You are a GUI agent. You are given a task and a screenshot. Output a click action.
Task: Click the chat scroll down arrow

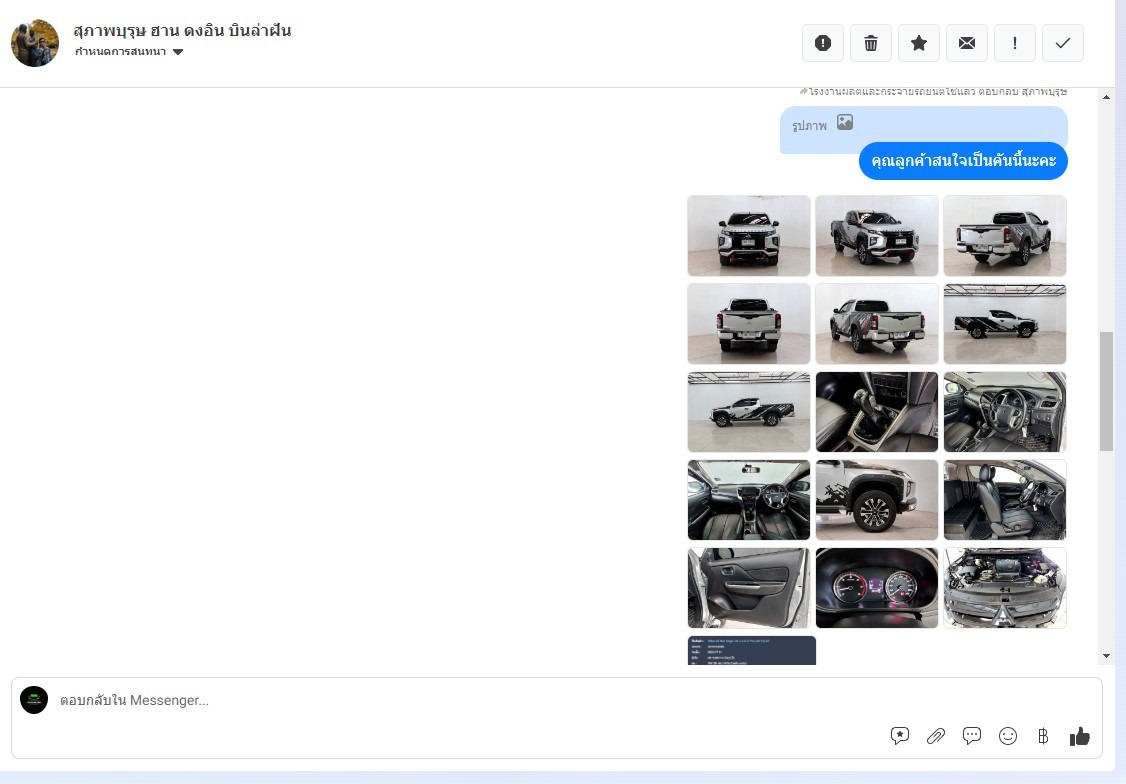[1106, 656]
